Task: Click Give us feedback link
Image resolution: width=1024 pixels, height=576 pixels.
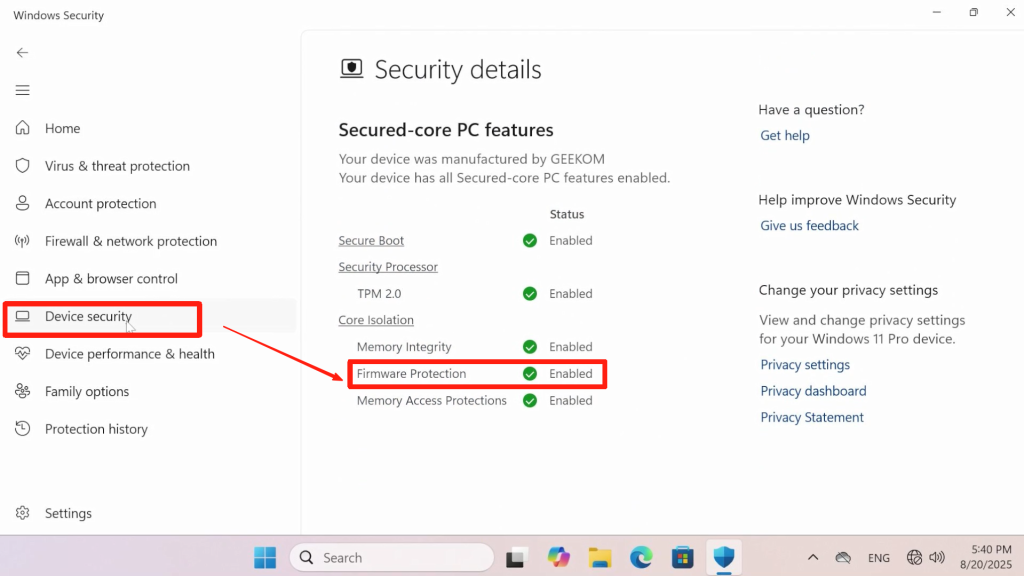Action: 809,225
